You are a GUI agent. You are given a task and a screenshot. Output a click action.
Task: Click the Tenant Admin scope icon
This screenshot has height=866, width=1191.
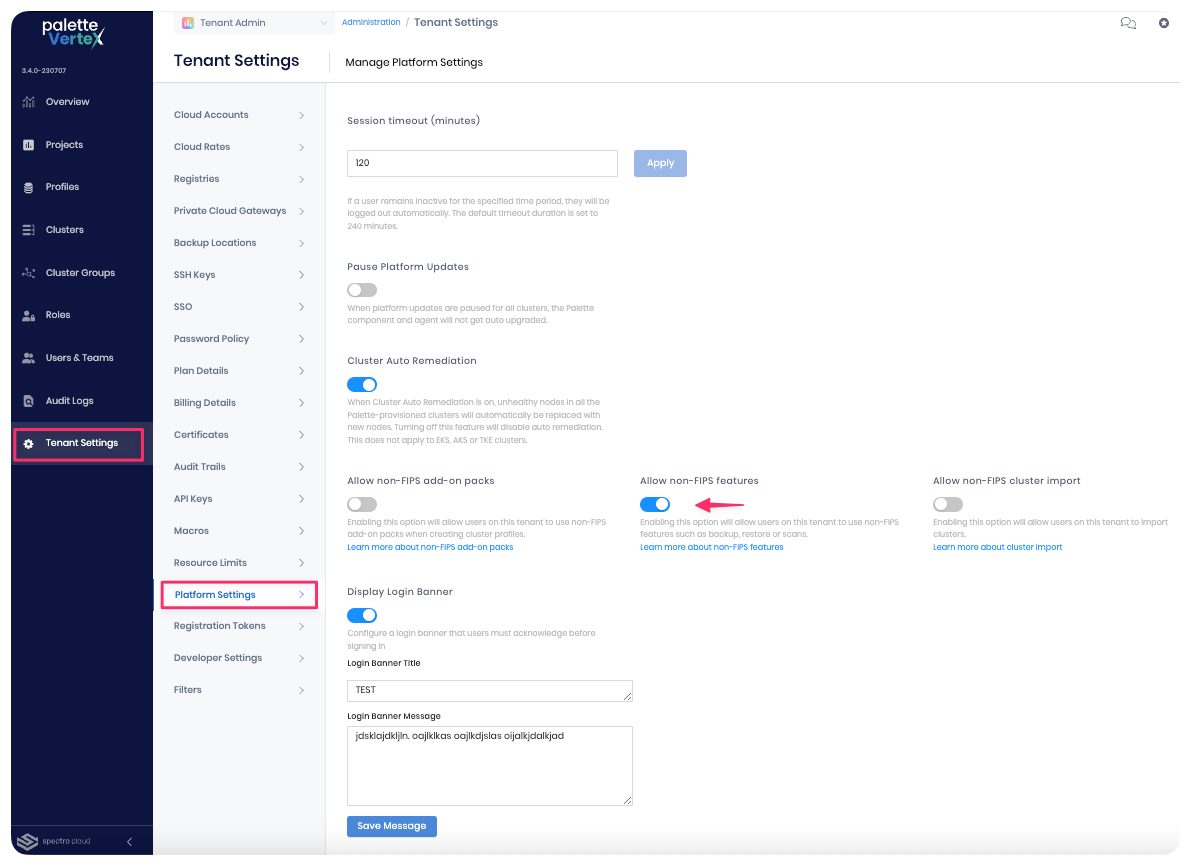click(188, 23)
